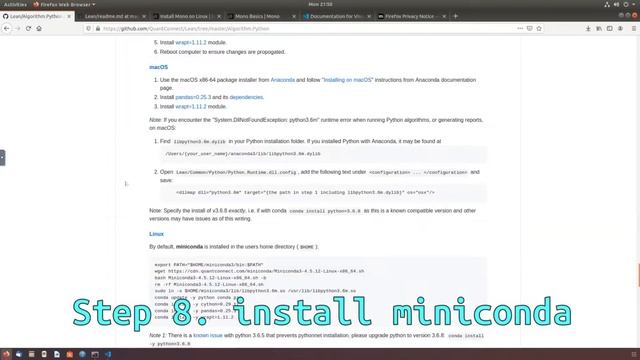This screenshot has width=640, height=360.
Task: Toggle the Firefox sidebar view
Action: tap(609, 29)
